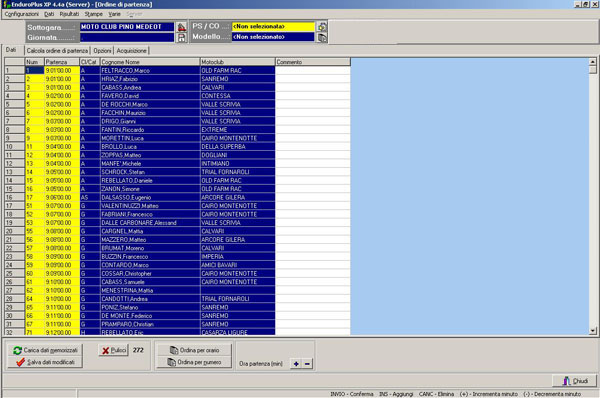
Task: Open the Varie menu
Action: tap(114, 14)
